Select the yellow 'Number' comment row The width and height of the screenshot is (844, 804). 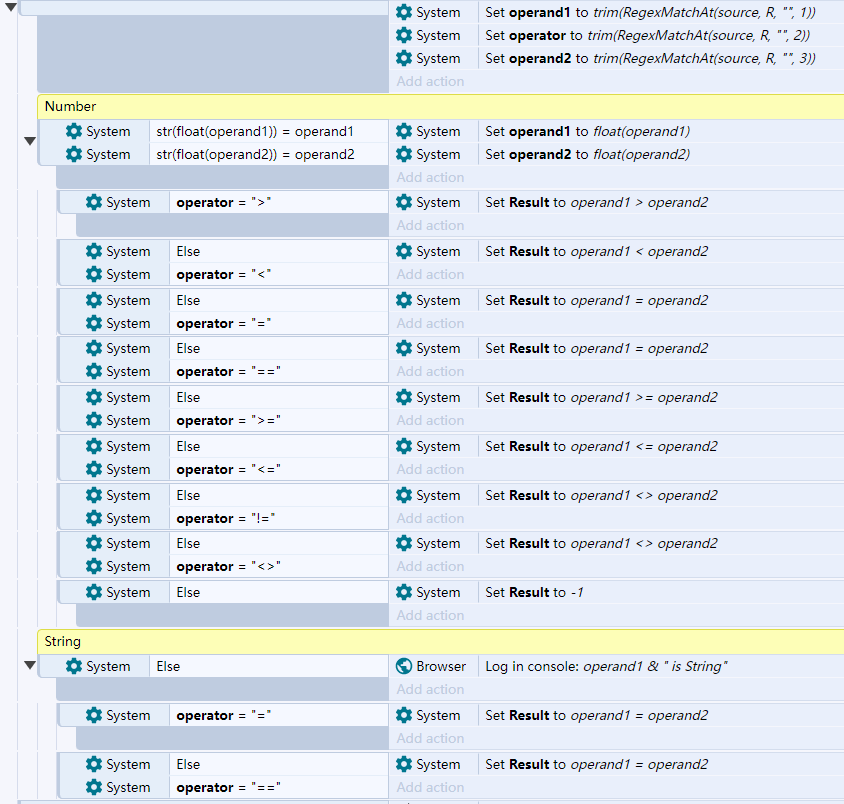tap(441, 107)
